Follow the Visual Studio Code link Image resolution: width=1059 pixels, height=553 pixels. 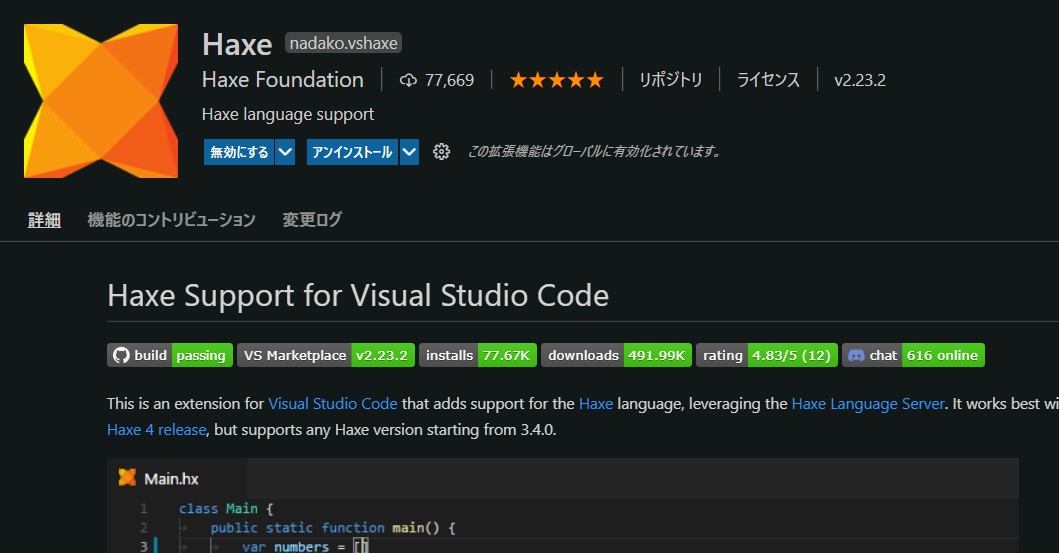coord(333,404)
